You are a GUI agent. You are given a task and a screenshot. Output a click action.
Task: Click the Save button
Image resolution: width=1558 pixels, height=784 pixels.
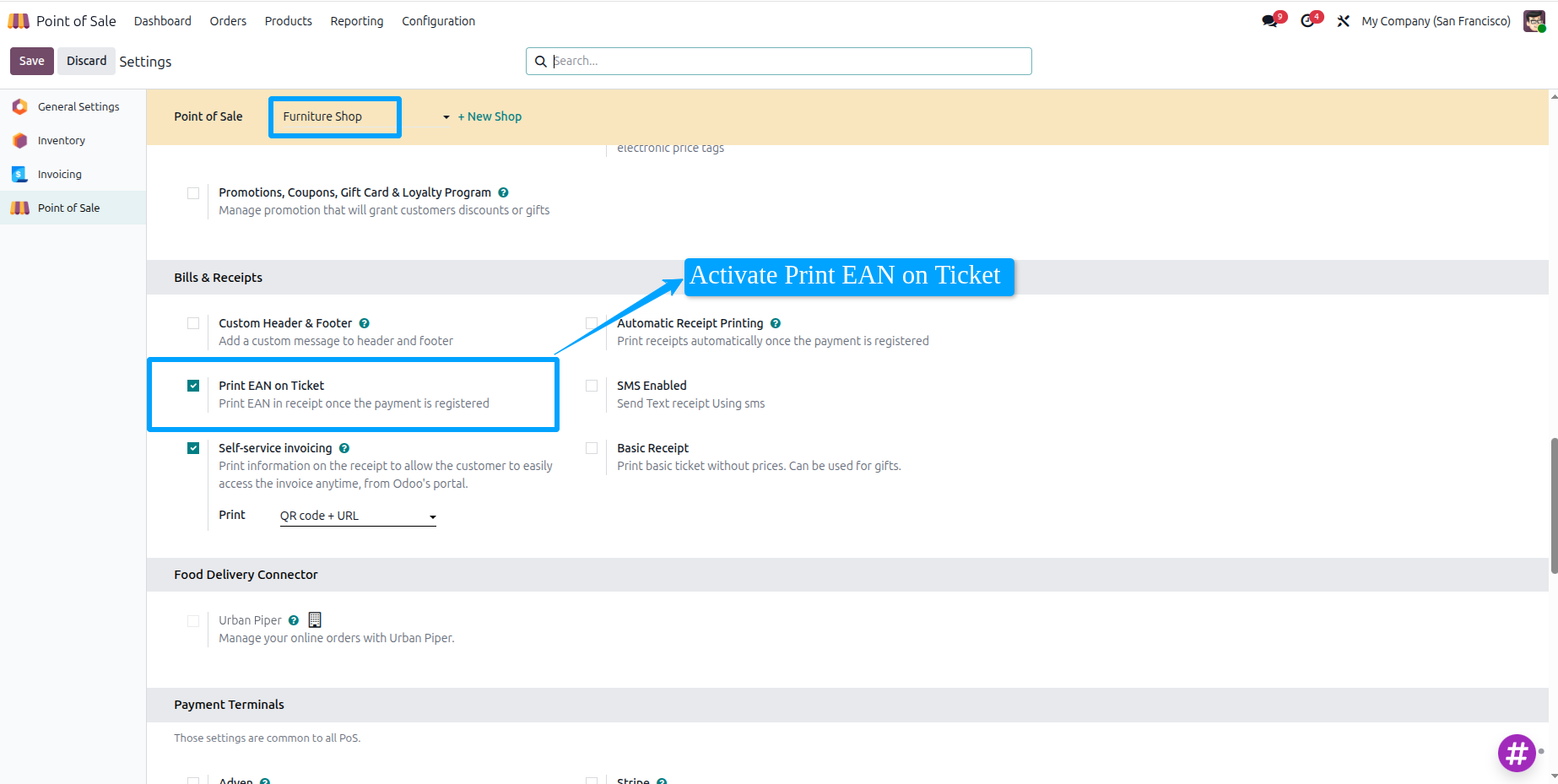click(32, 61)
